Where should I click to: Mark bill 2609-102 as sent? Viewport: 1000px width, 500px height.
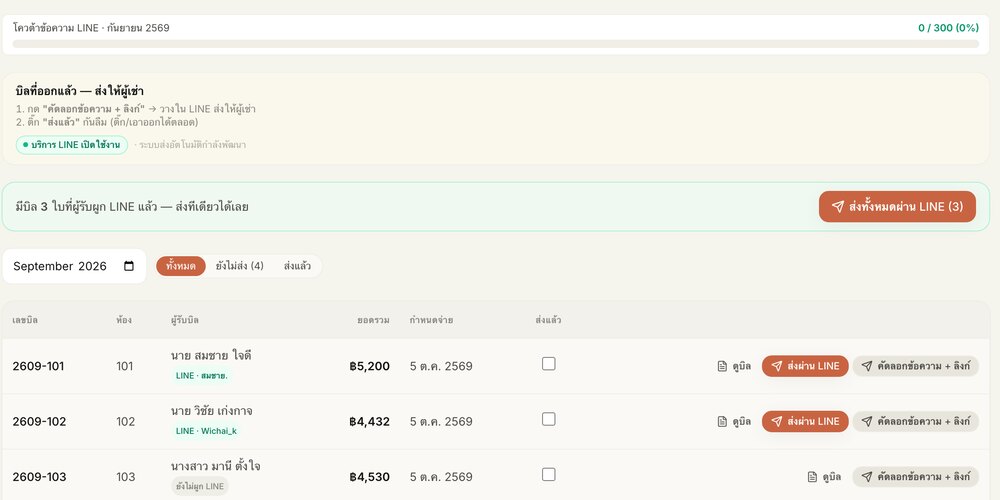click(548, 419)
